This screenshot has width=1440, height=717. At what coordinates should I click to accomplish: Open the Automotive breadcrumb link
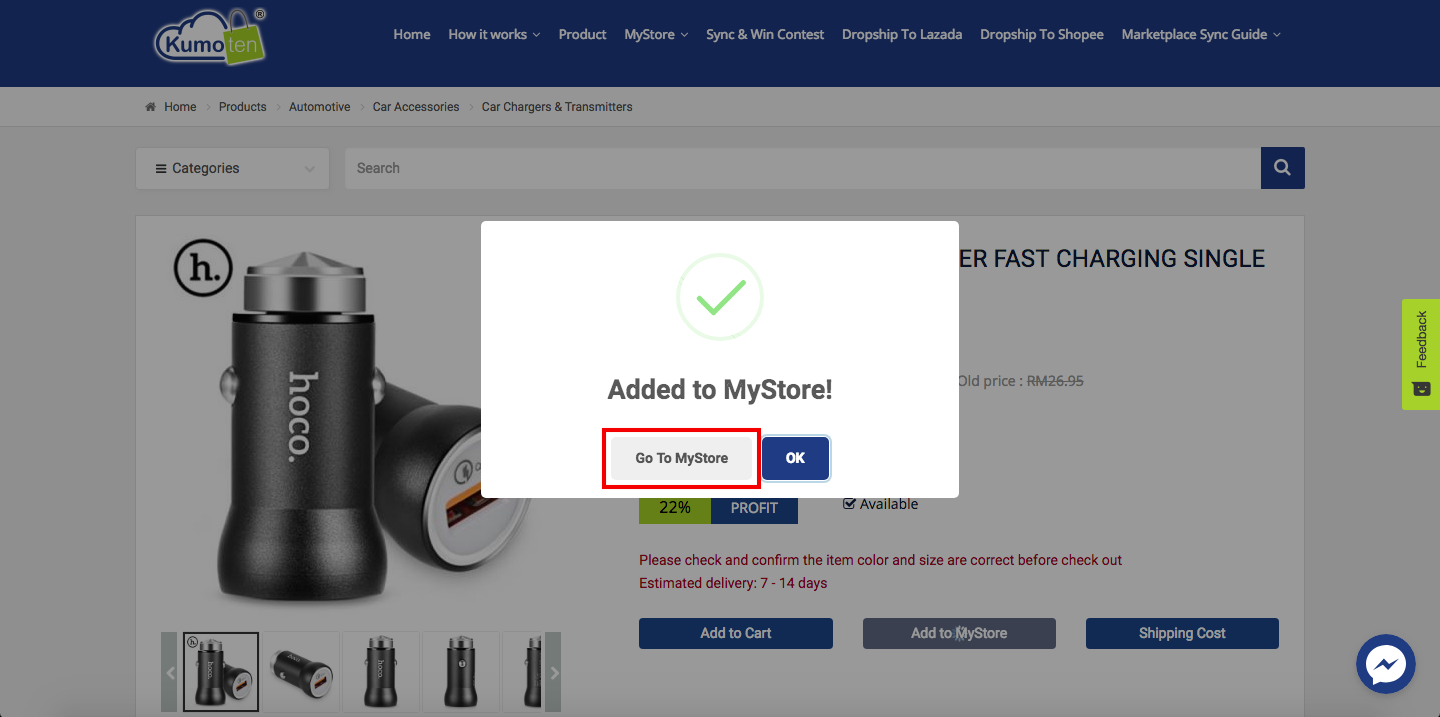(320, 107)
